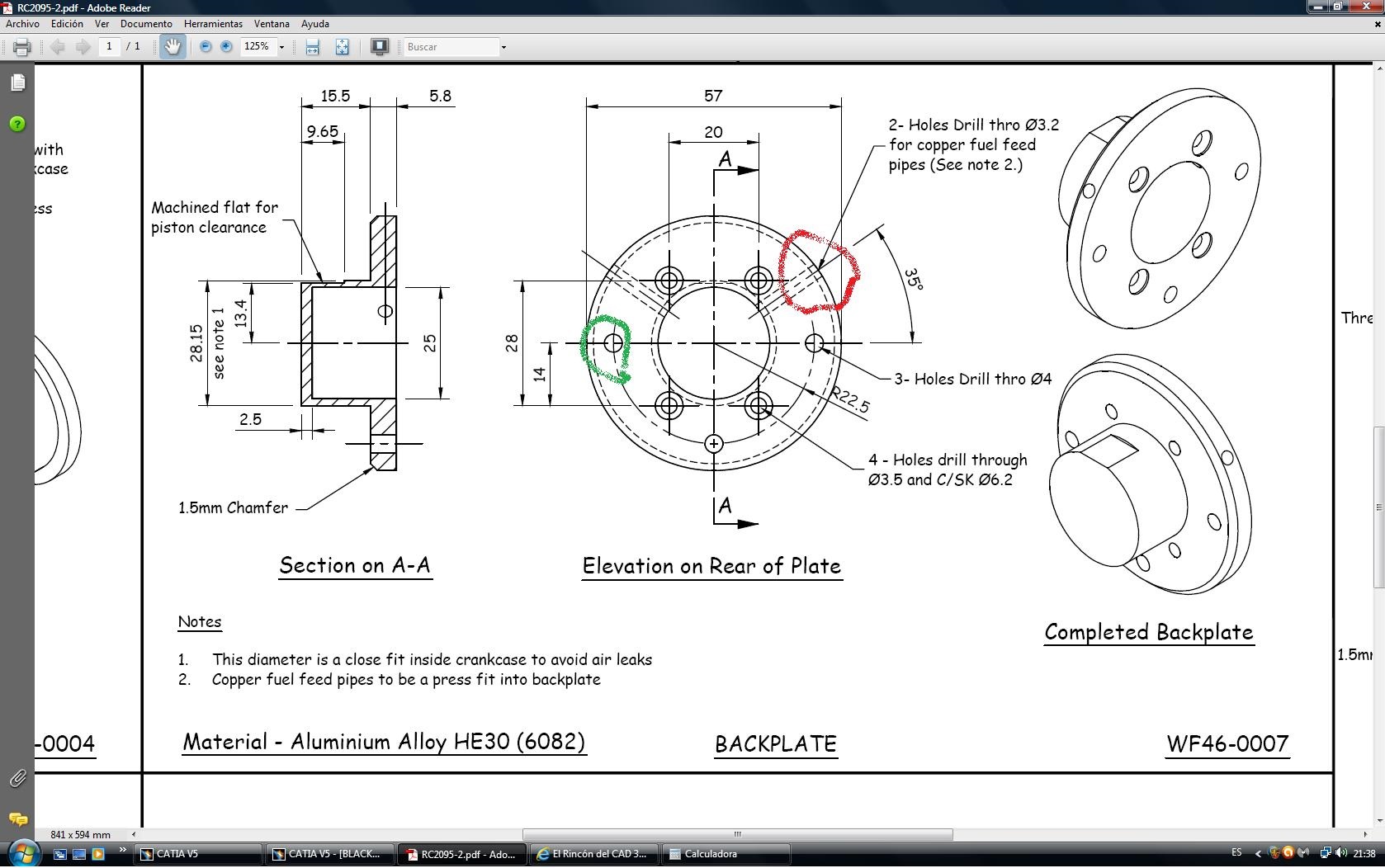Screen dimensions: 1385x868
Task: Open the Documento menu
Action: 146,24
